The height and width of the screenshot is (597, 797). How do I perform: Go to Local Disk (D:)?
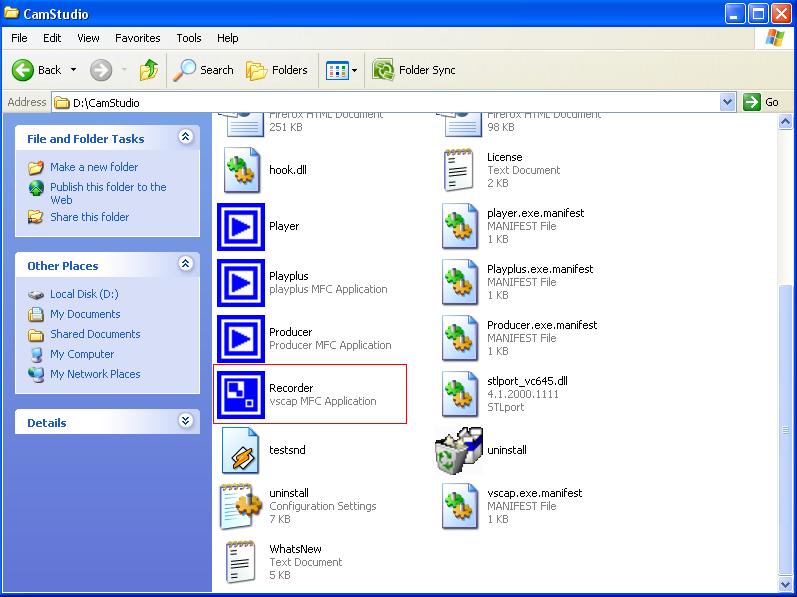pos(84,294)
